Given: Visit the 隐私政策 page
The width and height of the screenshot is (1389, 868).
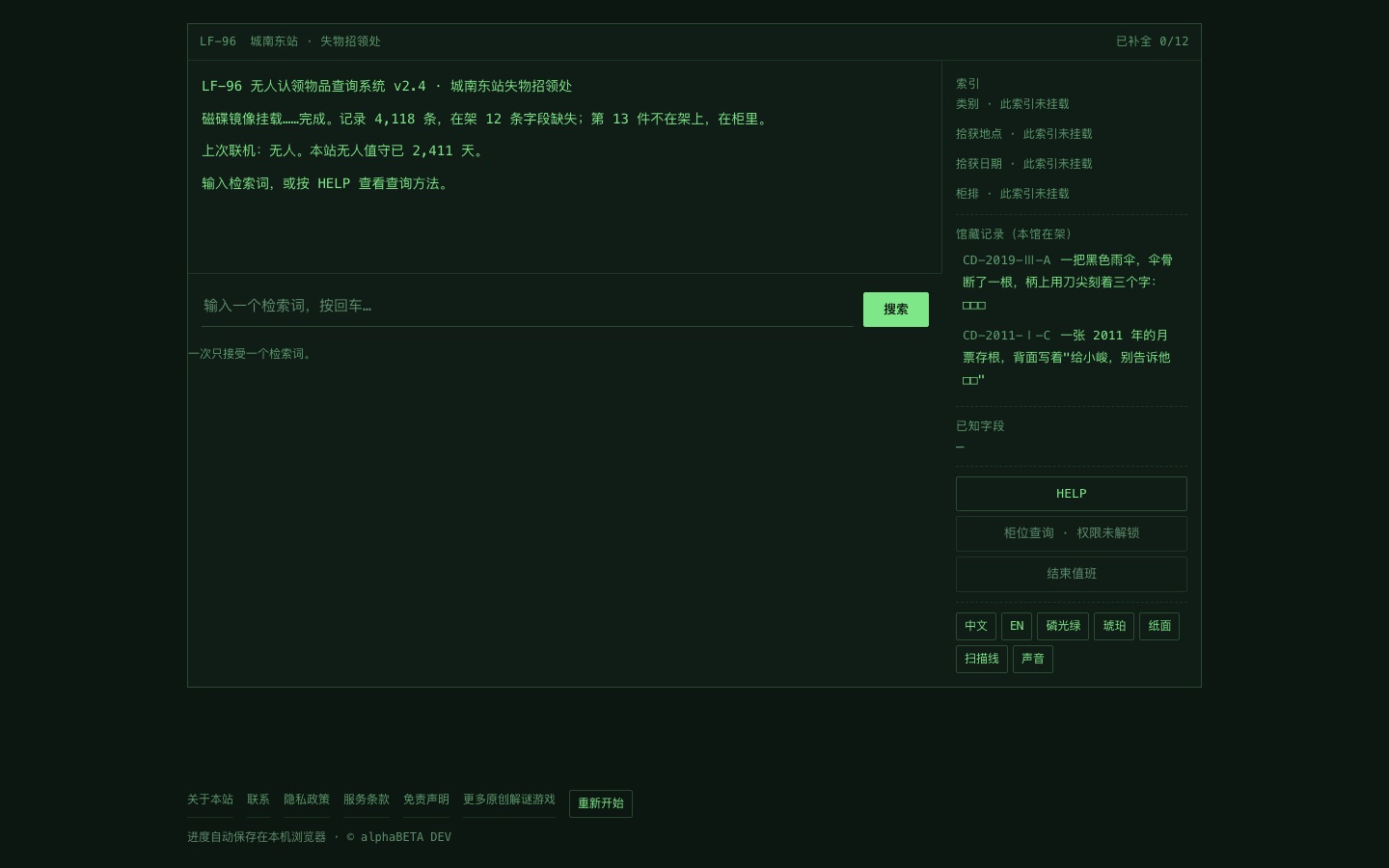Looking at the screenshot, I should (x=307, y=800).
